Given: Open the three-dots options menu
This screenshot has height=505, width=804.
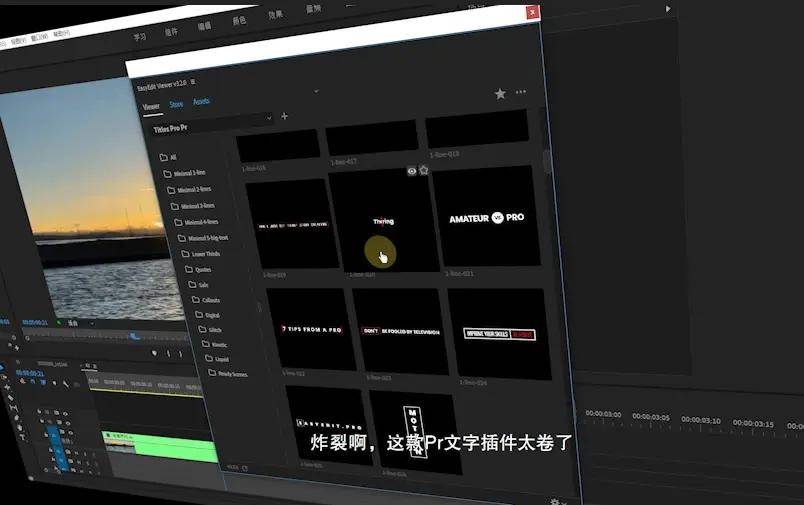Looking at the screenshot, I should (521, 92).
